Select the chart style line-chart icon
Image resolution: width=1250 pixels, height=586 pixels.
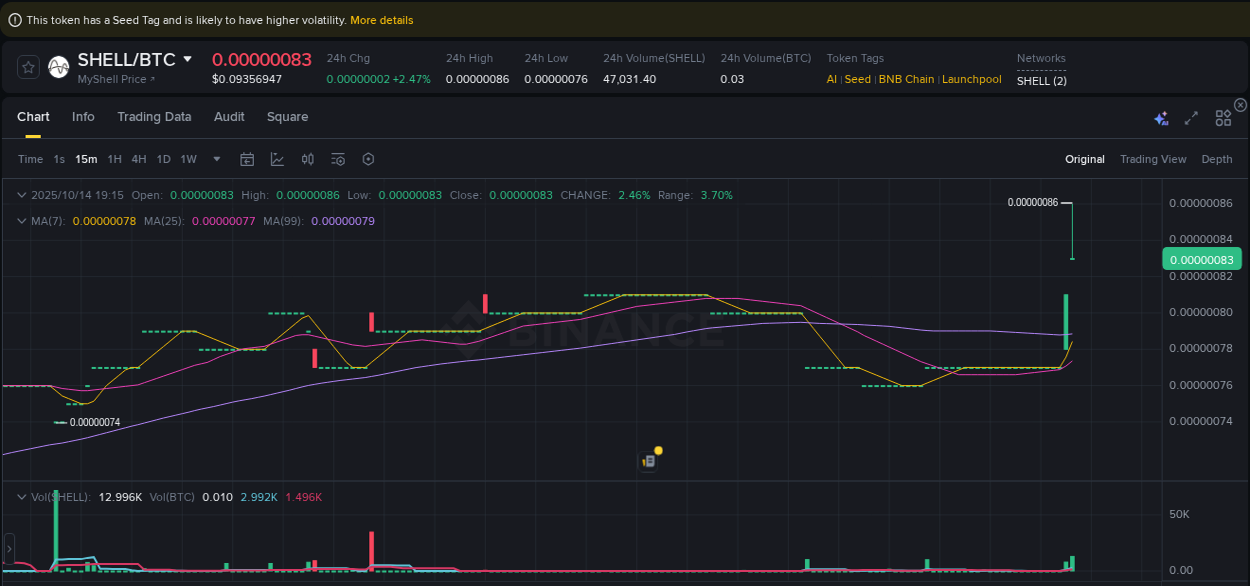tap(276, 159)
